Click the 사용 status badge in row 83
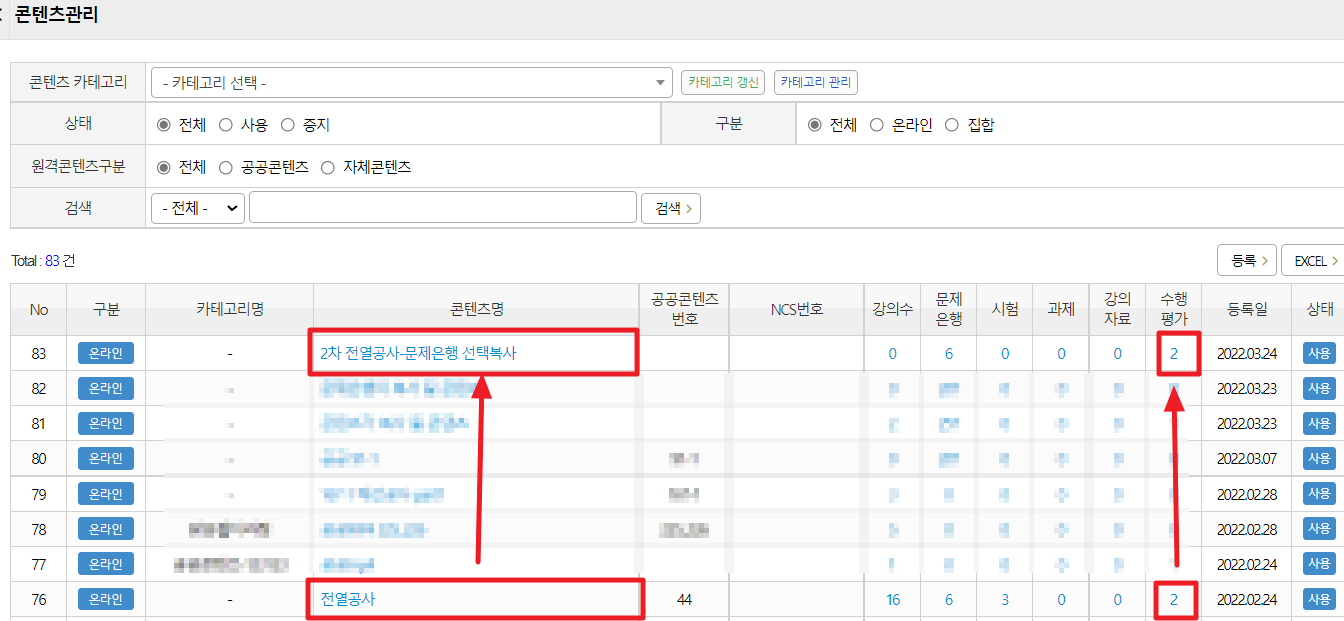The height and width of the screenshot is (621, 1344). [x=1318, y=353]
